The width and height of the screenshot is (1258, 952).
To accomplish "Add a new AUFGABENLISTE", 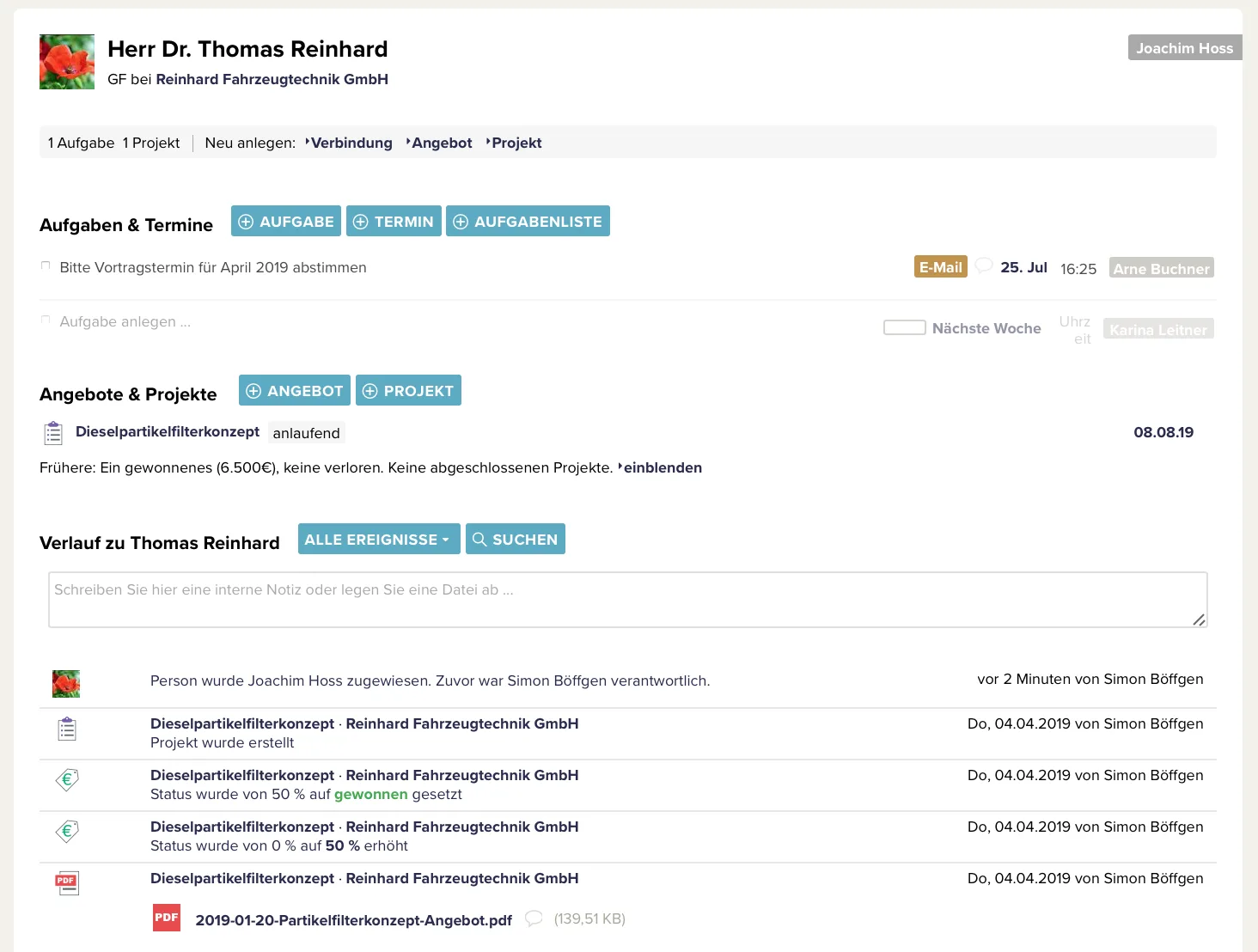I will pos(528,221).
